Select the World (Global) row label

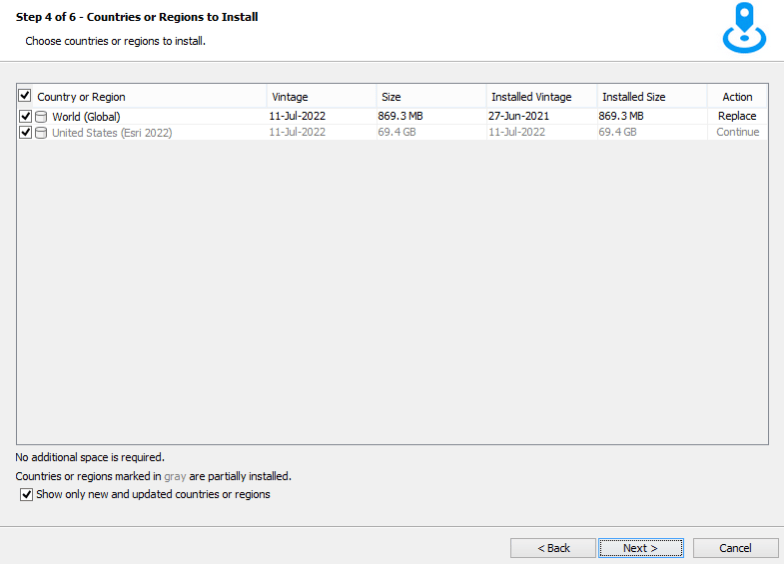[86, 116]
